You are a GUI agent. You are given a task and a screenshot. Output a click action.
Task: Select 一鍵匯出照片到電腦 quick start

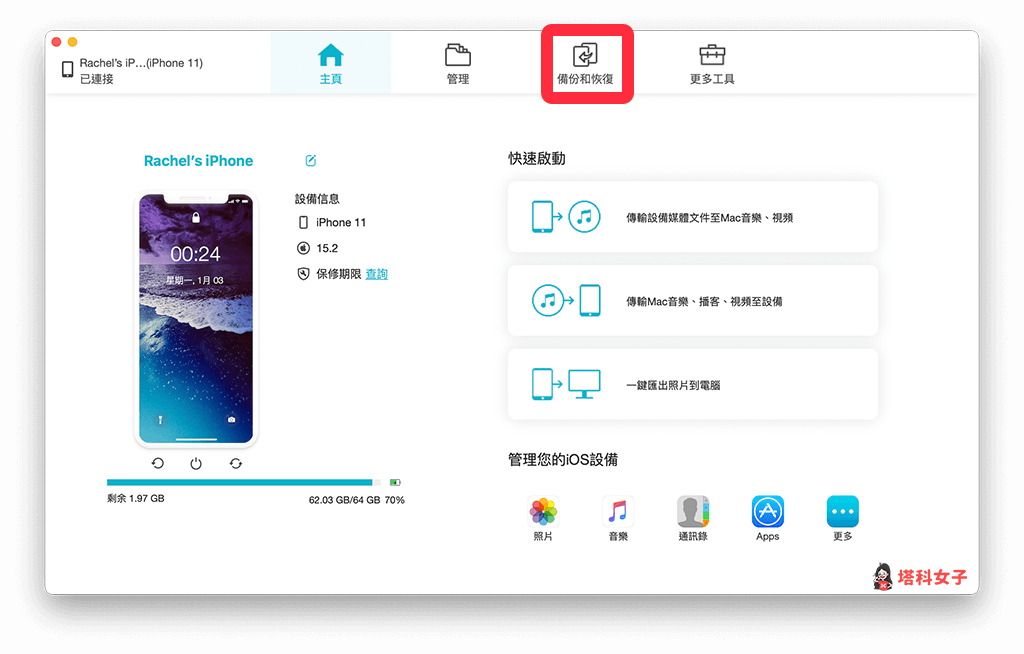coord(693,384)
